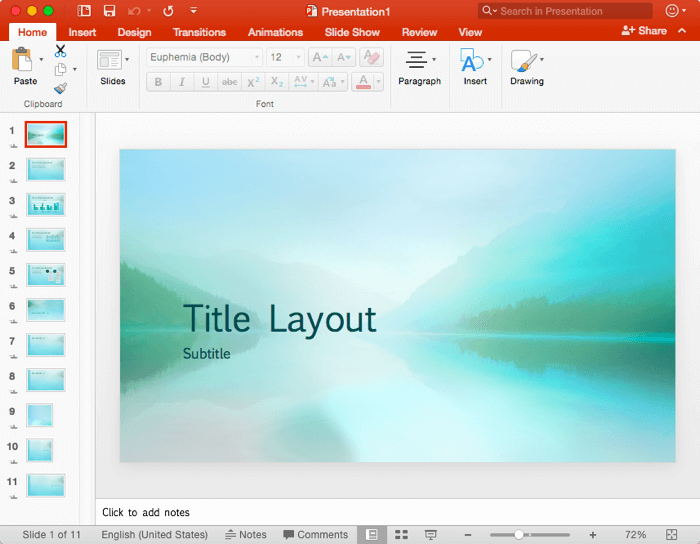Click the 72% zoom level
The image size is (700, 544).
(x=635, y=535)
